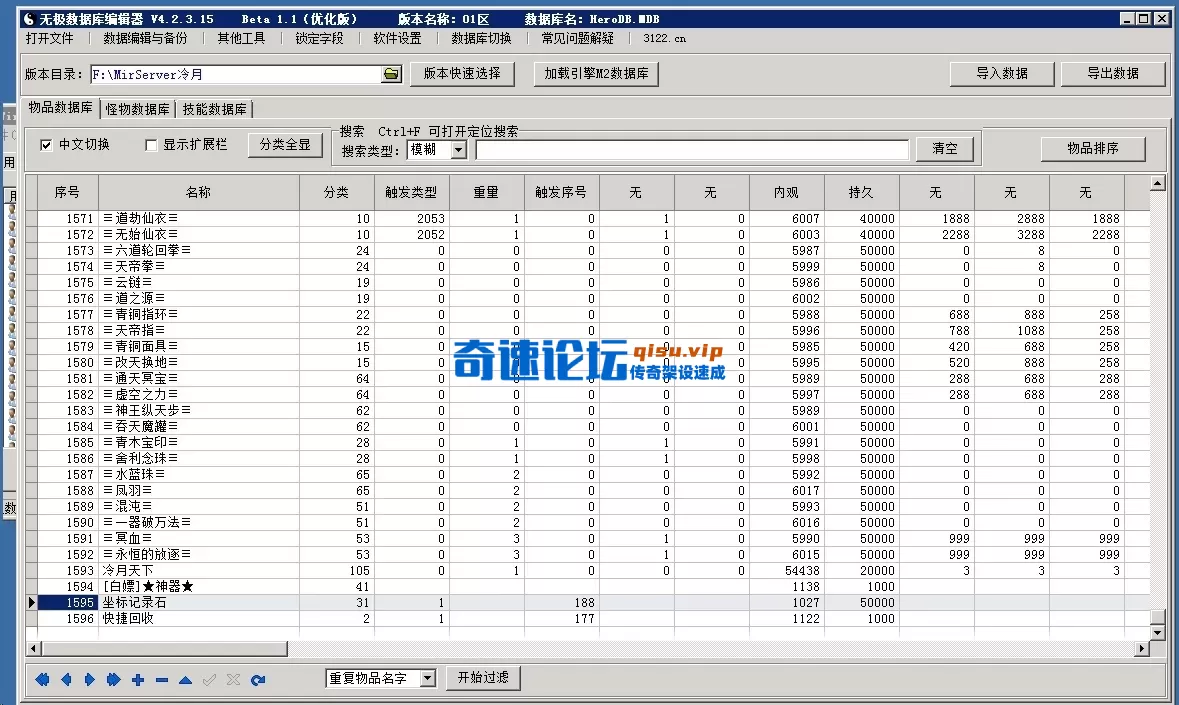Click the vertical scrollbar down arrow
Screen dimensions: 1179x705
tap(1157, 633)
